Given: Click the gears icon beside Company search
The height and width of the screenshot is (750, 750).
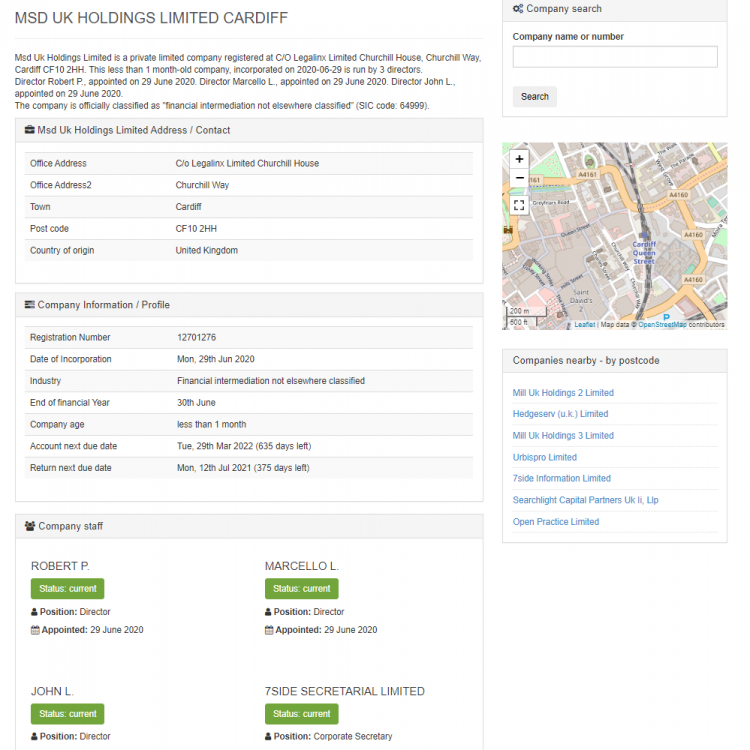Looking at the screenshot, I should [518, 9].
